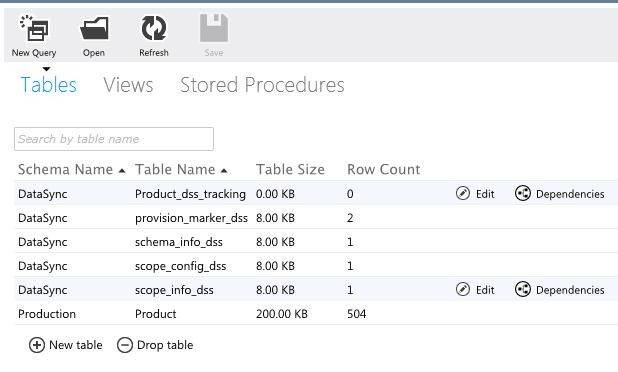The width and height of the screenshot is (618, 372).
Task: Click the Drop table label
Action: coord(165,345)
